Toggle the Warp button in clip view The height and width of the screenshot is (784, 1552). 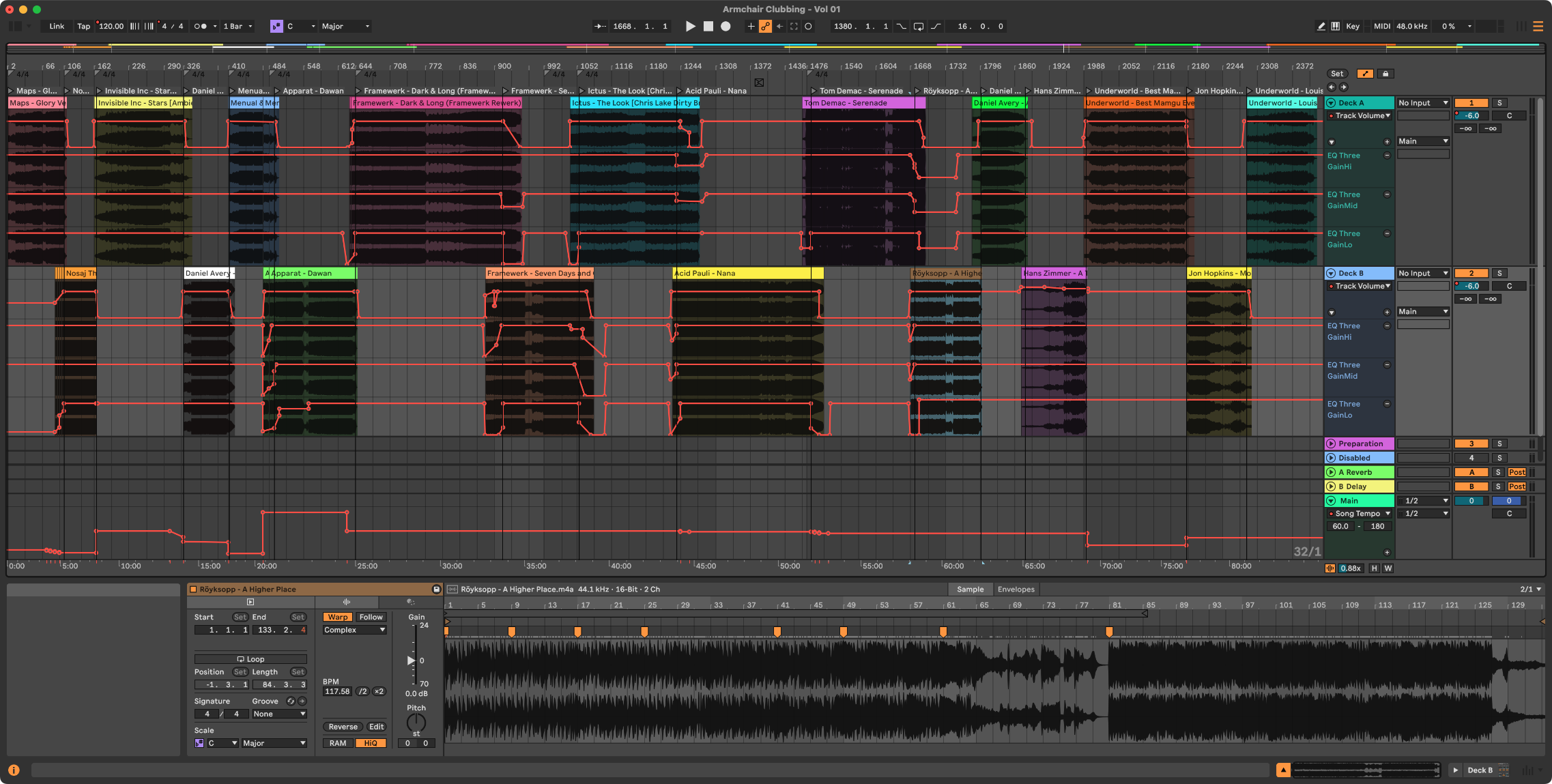338,617
